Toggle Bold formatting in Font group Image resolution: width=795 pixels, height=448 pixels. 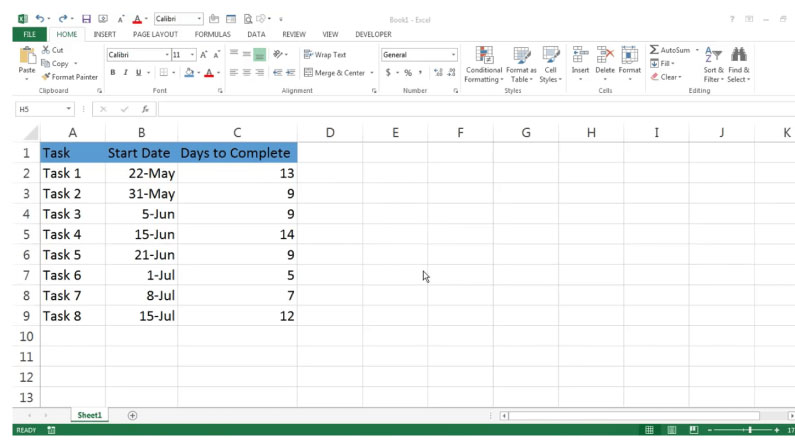(113, 72)
